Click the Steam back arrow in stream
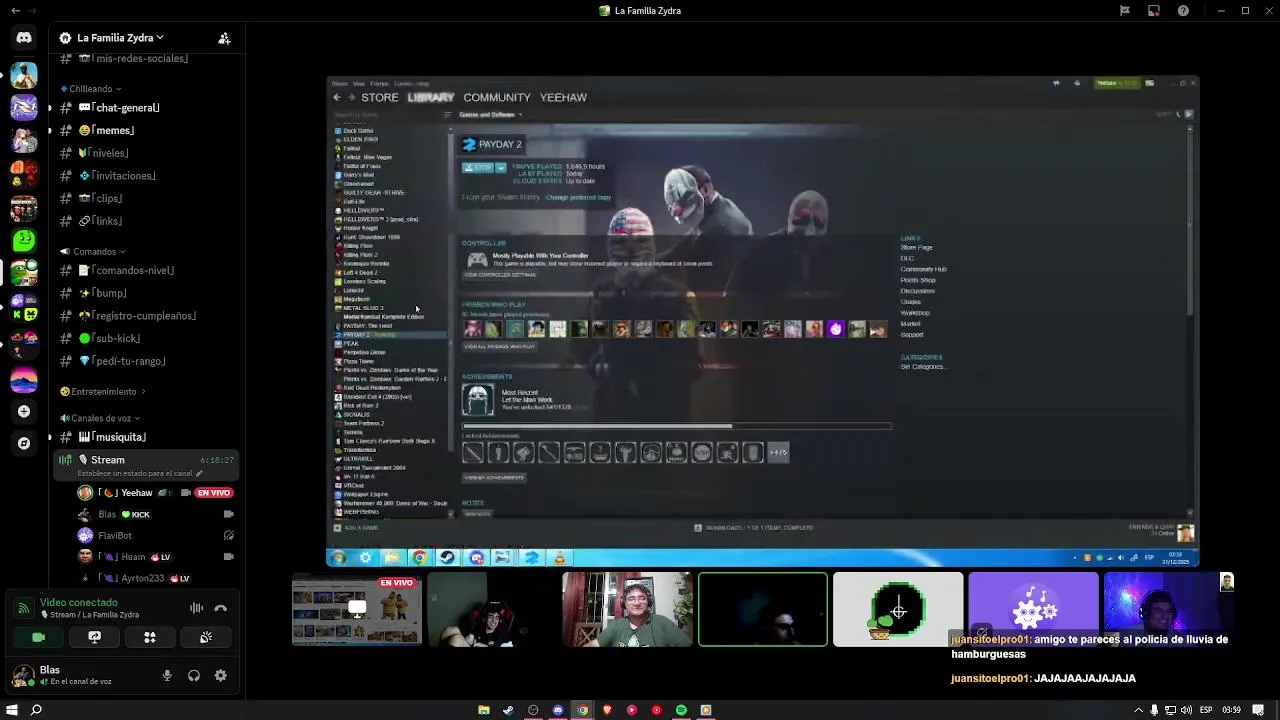 pyautogui.click(x=337, y=97)
